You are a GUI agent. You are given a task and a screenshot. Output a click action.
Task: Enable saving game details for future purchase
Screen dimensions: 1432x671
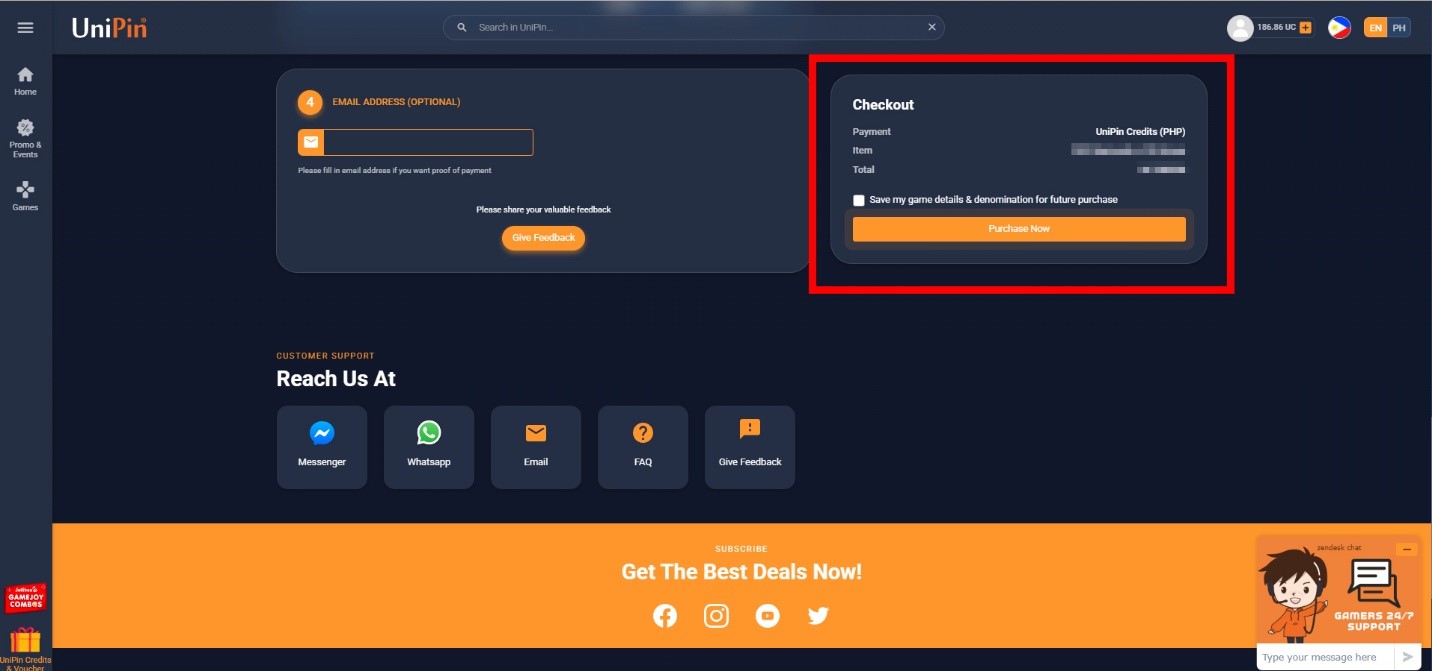click(858, 200)
